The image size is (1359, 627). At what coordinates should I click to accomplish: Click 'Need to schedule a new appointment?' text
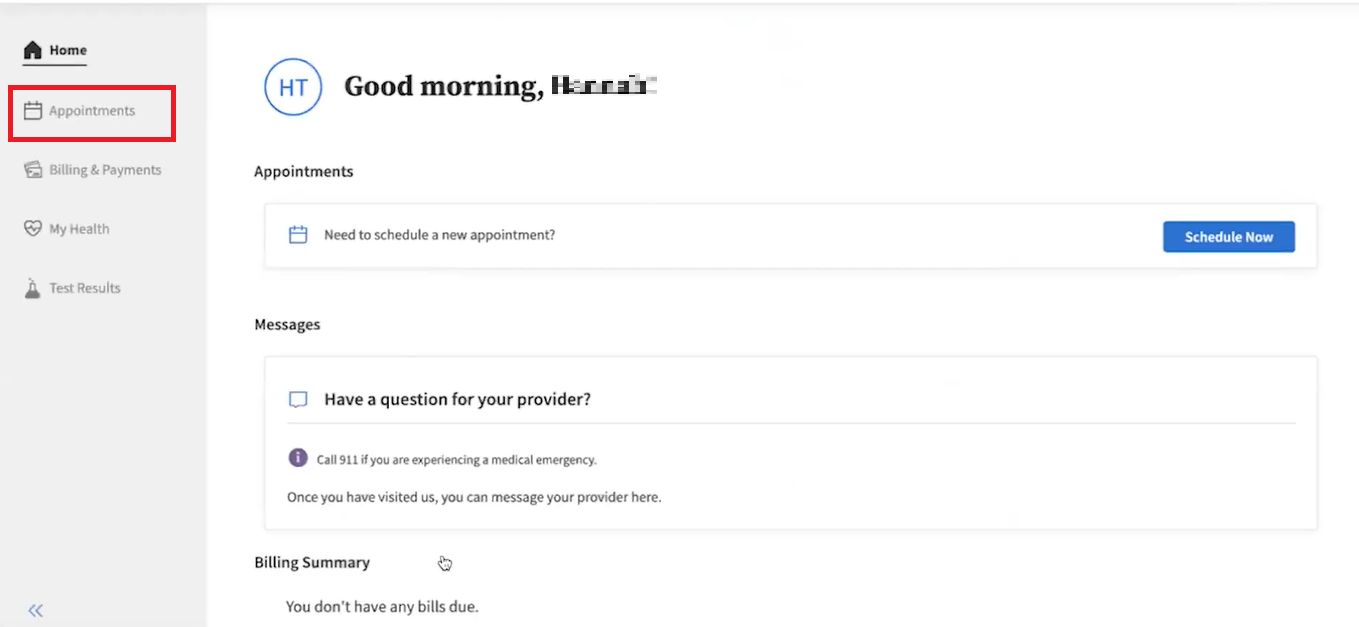tap(439, 235)
